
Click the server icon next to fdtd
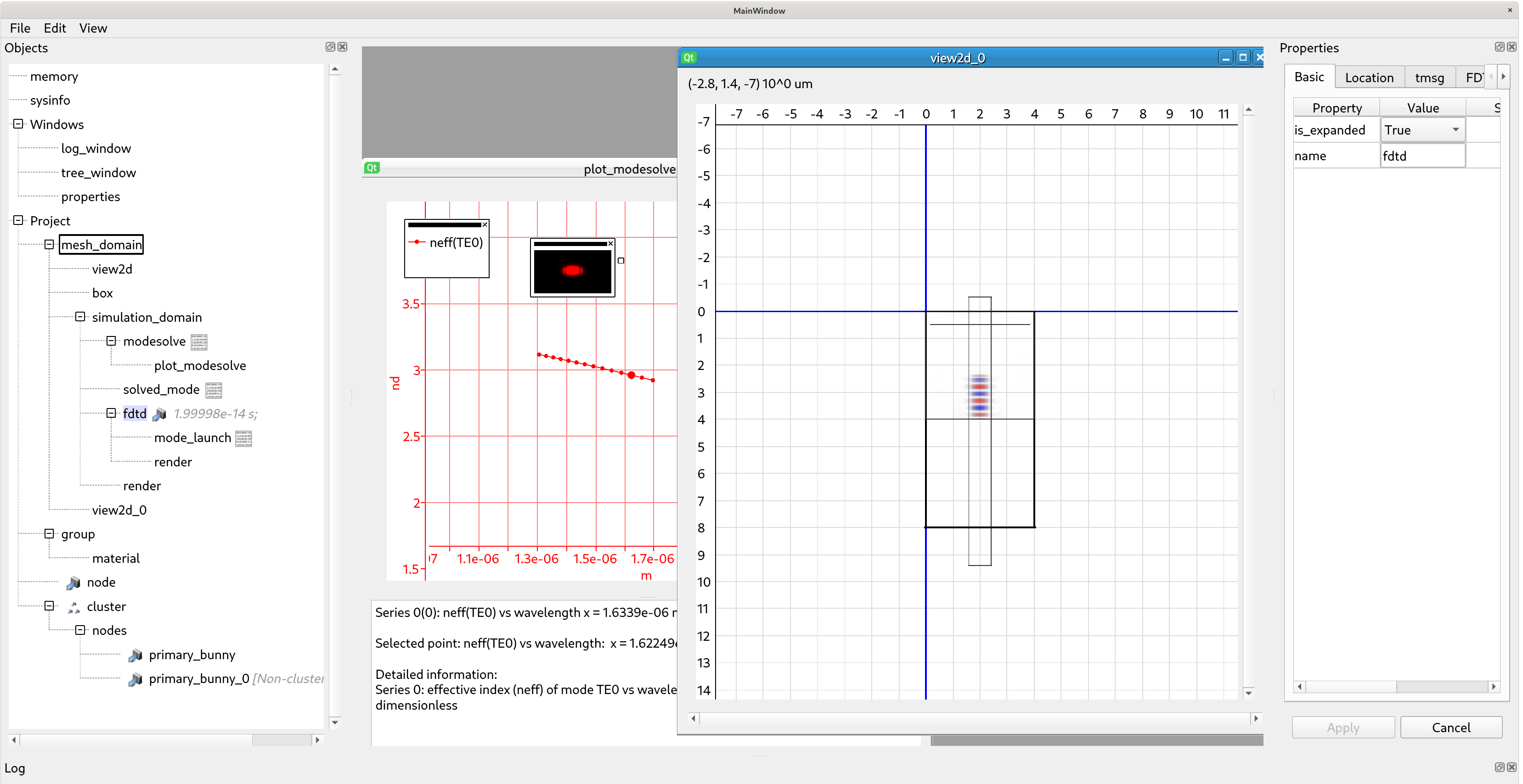coord(159,414)
